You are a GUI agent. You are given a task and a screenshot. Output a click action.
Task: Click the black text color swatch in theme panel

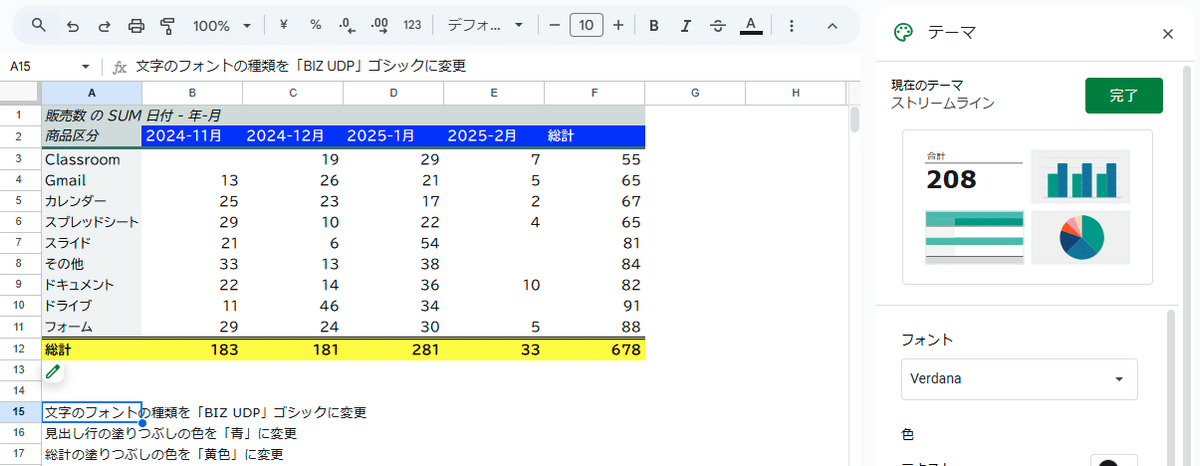click(1107, 461)
